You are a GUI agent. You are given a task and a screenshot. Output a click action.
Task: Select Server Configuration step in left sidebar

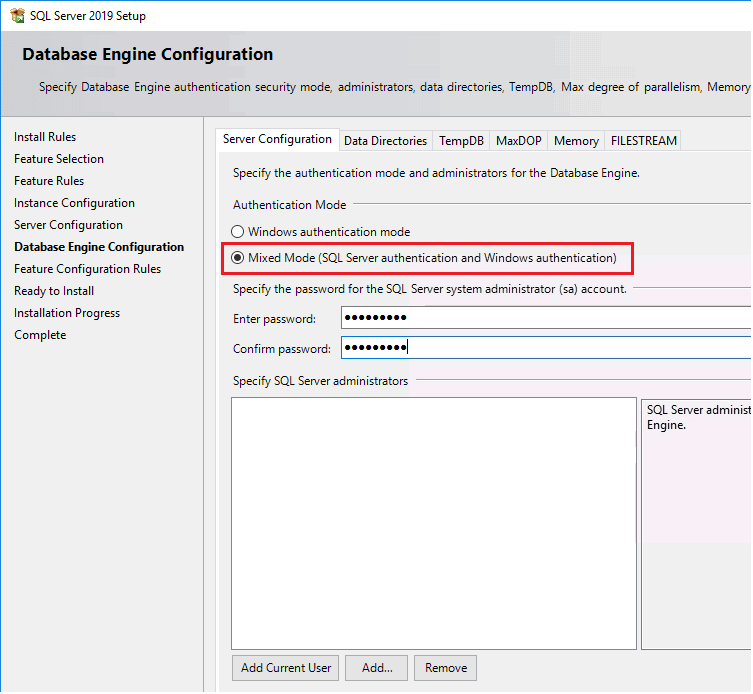69,225
